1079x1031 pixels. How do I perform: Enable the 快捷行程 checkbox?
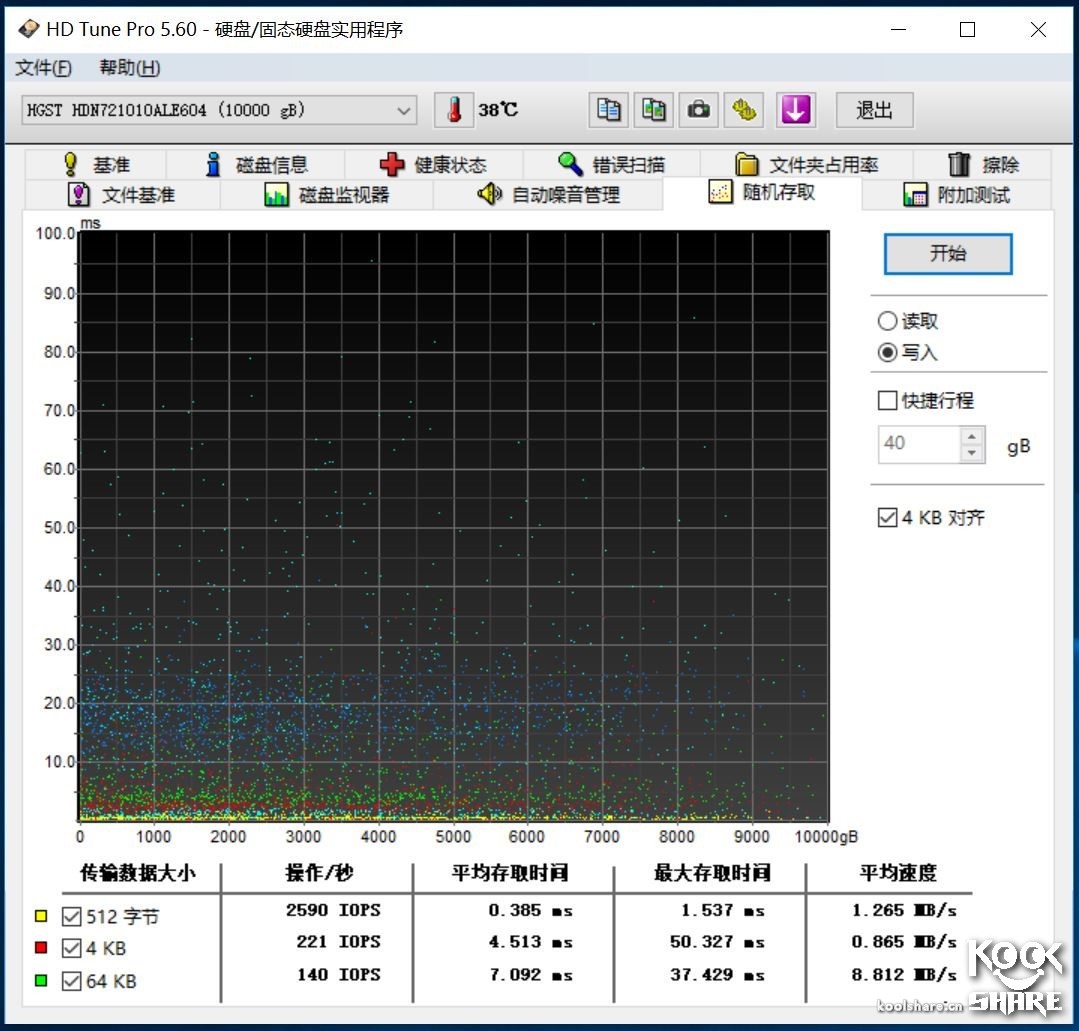tap(886, 400)
